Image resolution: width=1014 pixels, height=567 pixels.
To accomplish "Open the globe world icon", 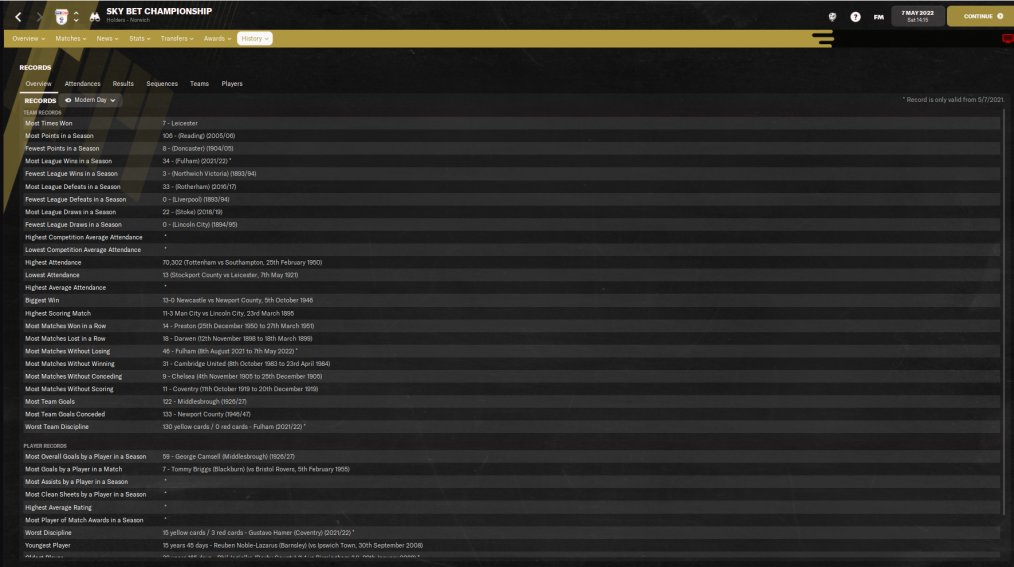I will tap(832, 17).
